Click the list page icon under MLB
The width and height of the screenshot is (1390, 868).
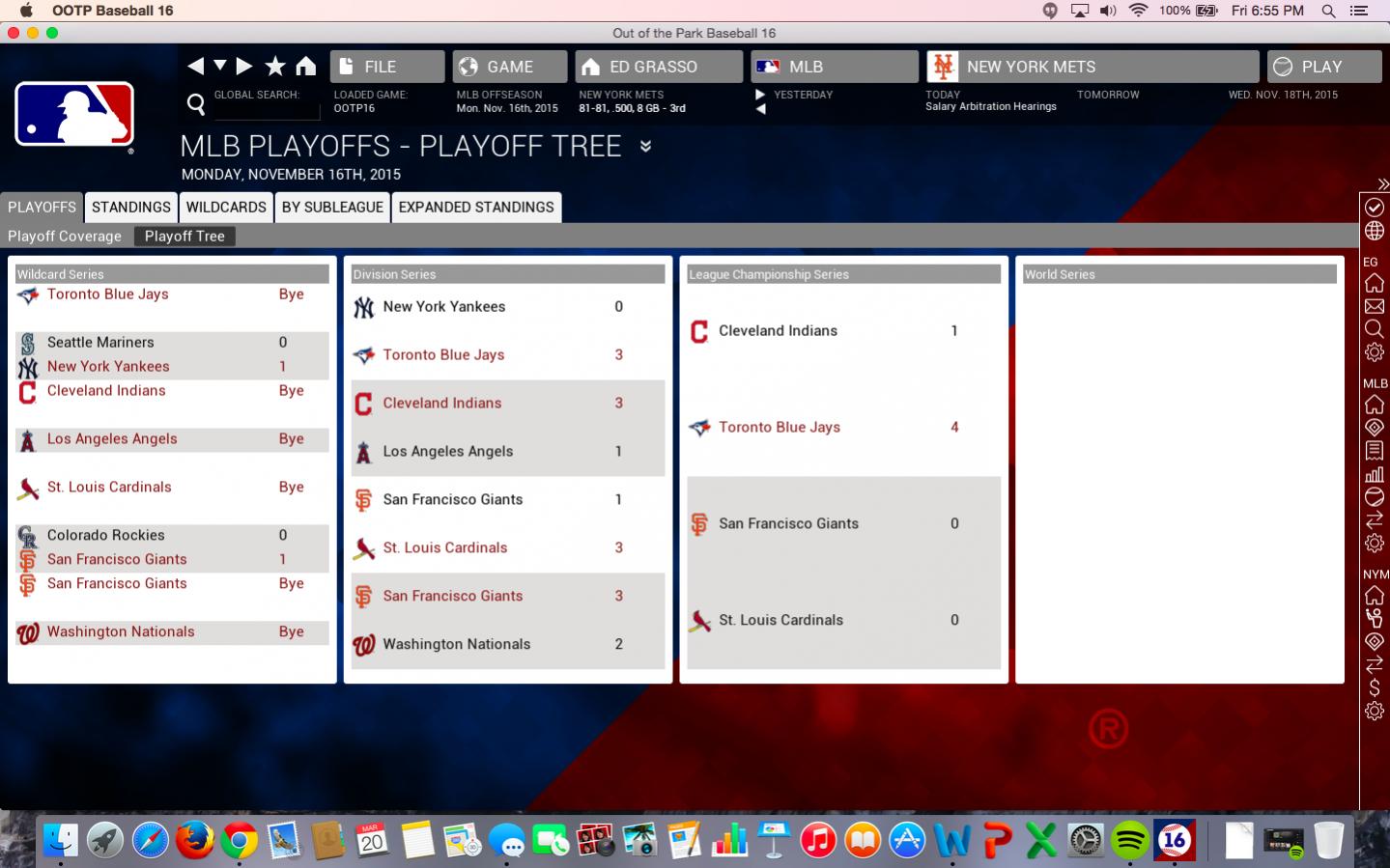pyautogui.click(x=1375, y=451)
